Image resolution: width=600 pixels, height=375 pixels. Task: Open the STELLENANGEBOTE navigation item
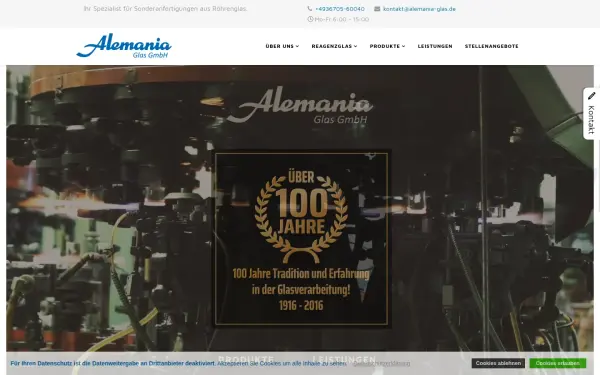[x=492, y=46]
